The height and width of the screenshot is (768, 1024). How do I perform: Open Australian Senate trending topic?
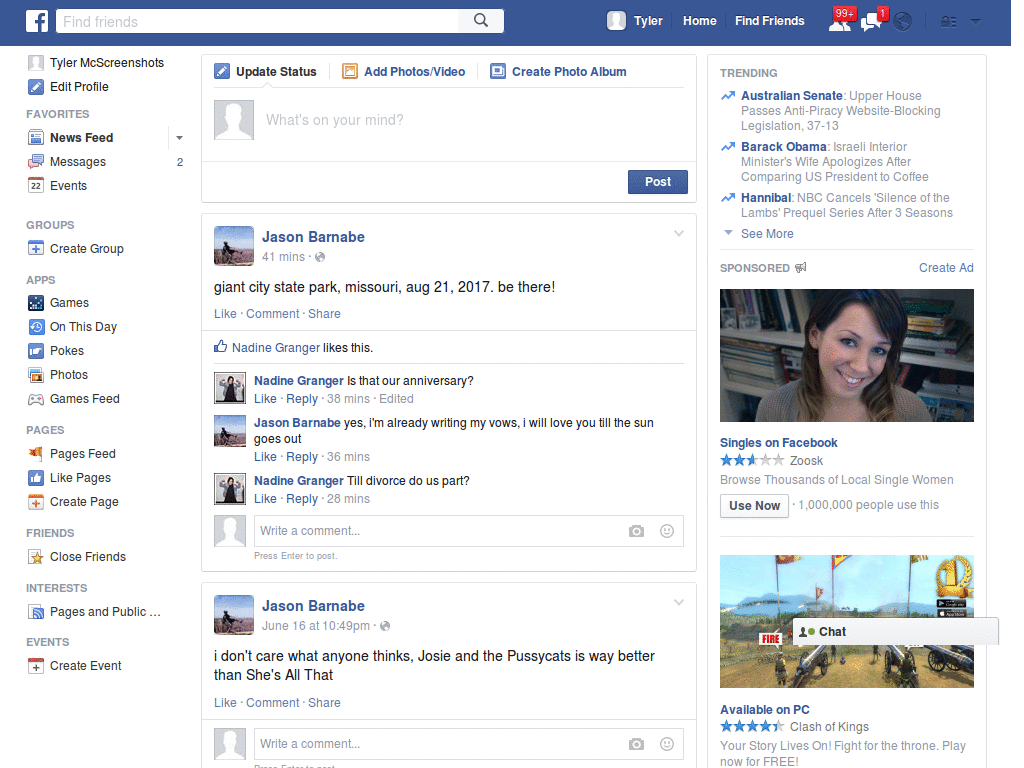pyautogui.click(x=792, y=96)
